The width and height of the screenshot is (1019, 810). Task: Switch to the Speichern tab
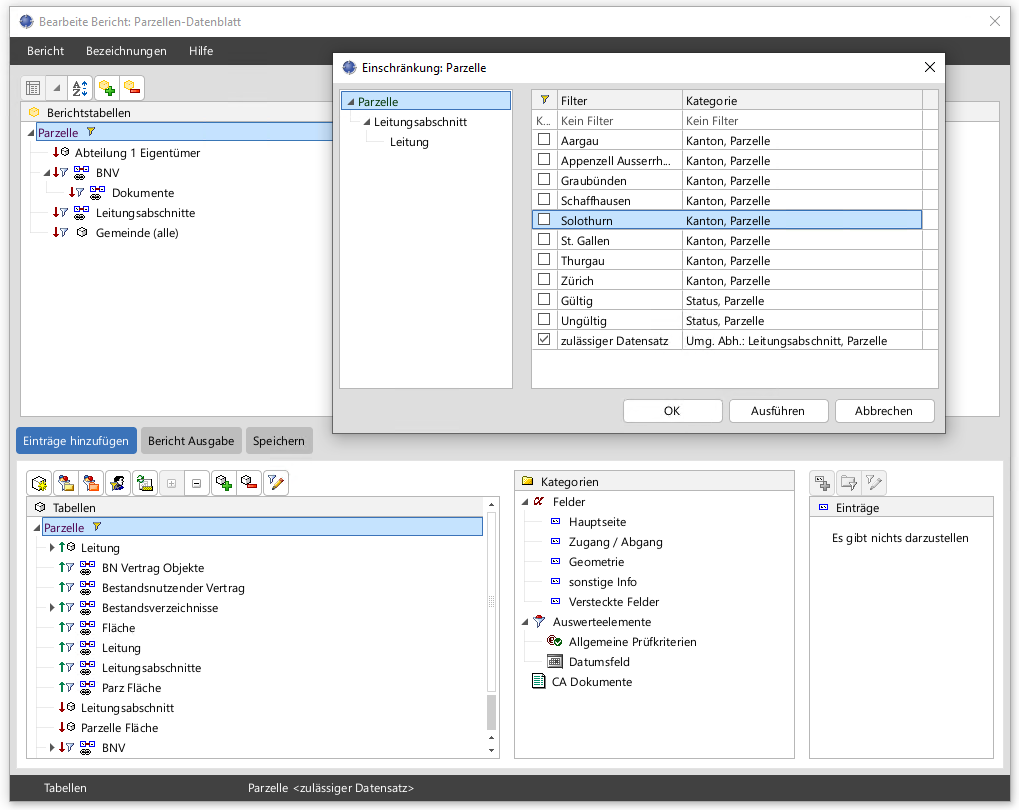[x=279, y=441]
